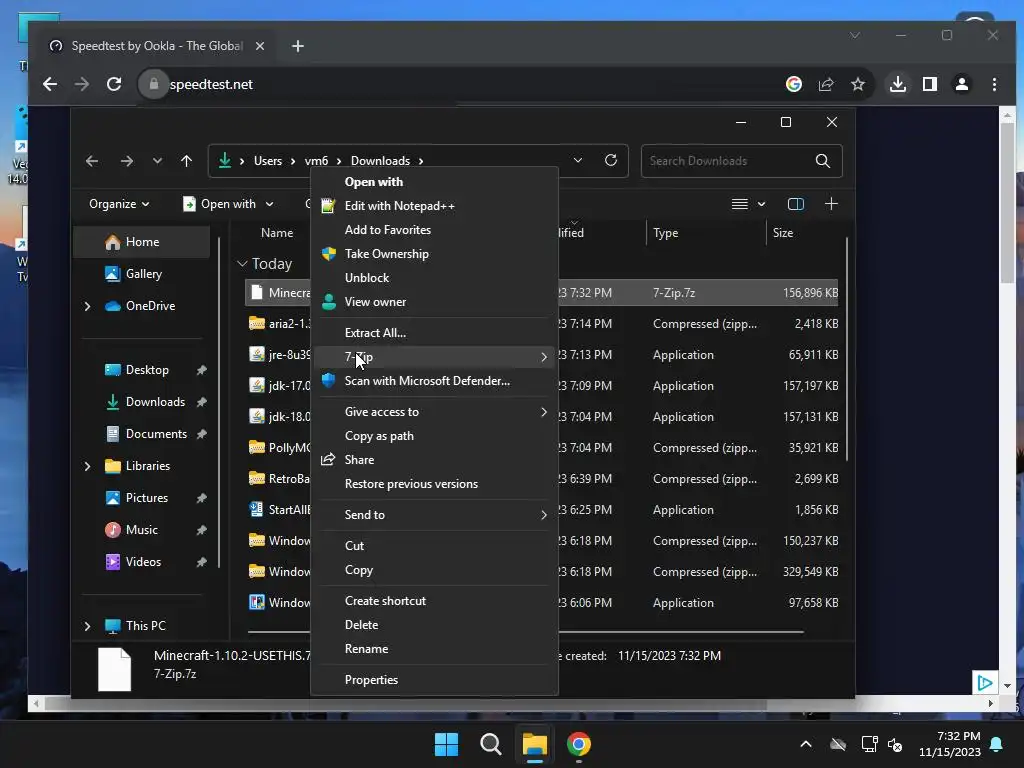Click the search magnifier in Explorer

click(x=823, y=161)
